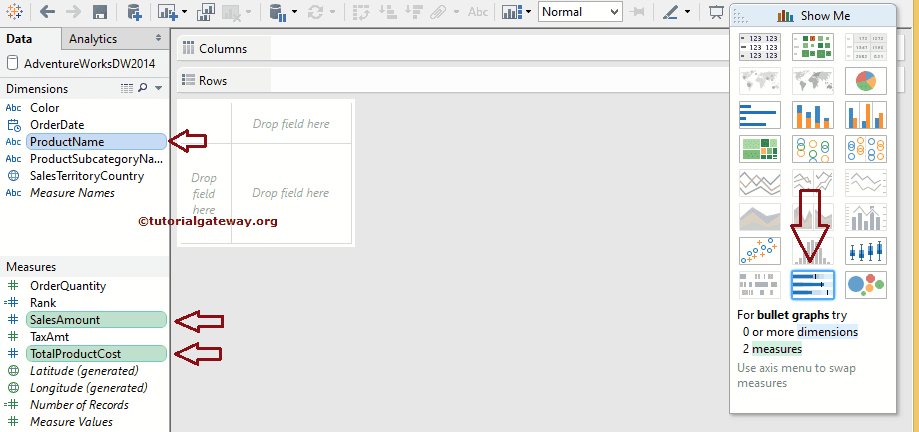Select the ProductSubcategoryName dimension
The width and height of the screenshot is (919, 432).
(x=96, y=159)
